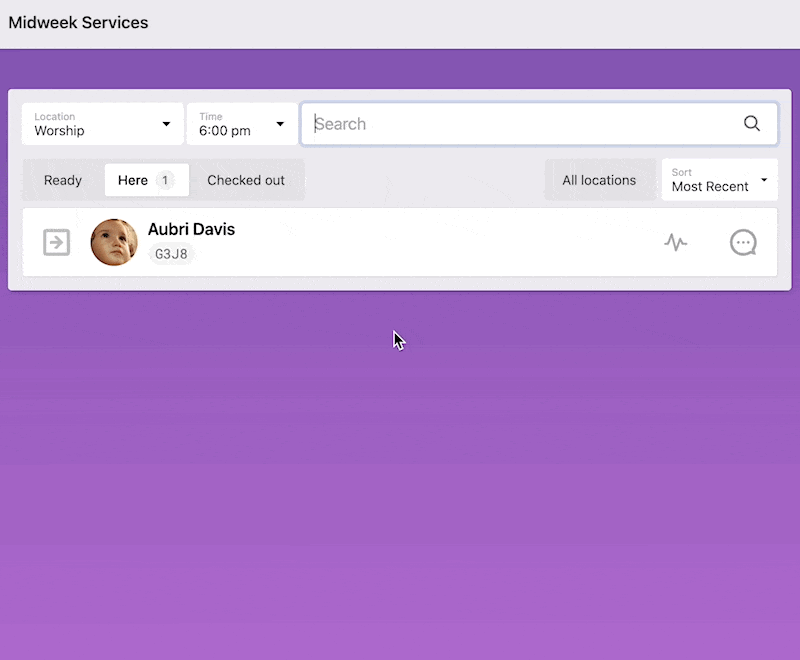Click the G3J8 security code badge
This screenshot has width=800, height=660.
coord(170,254)
